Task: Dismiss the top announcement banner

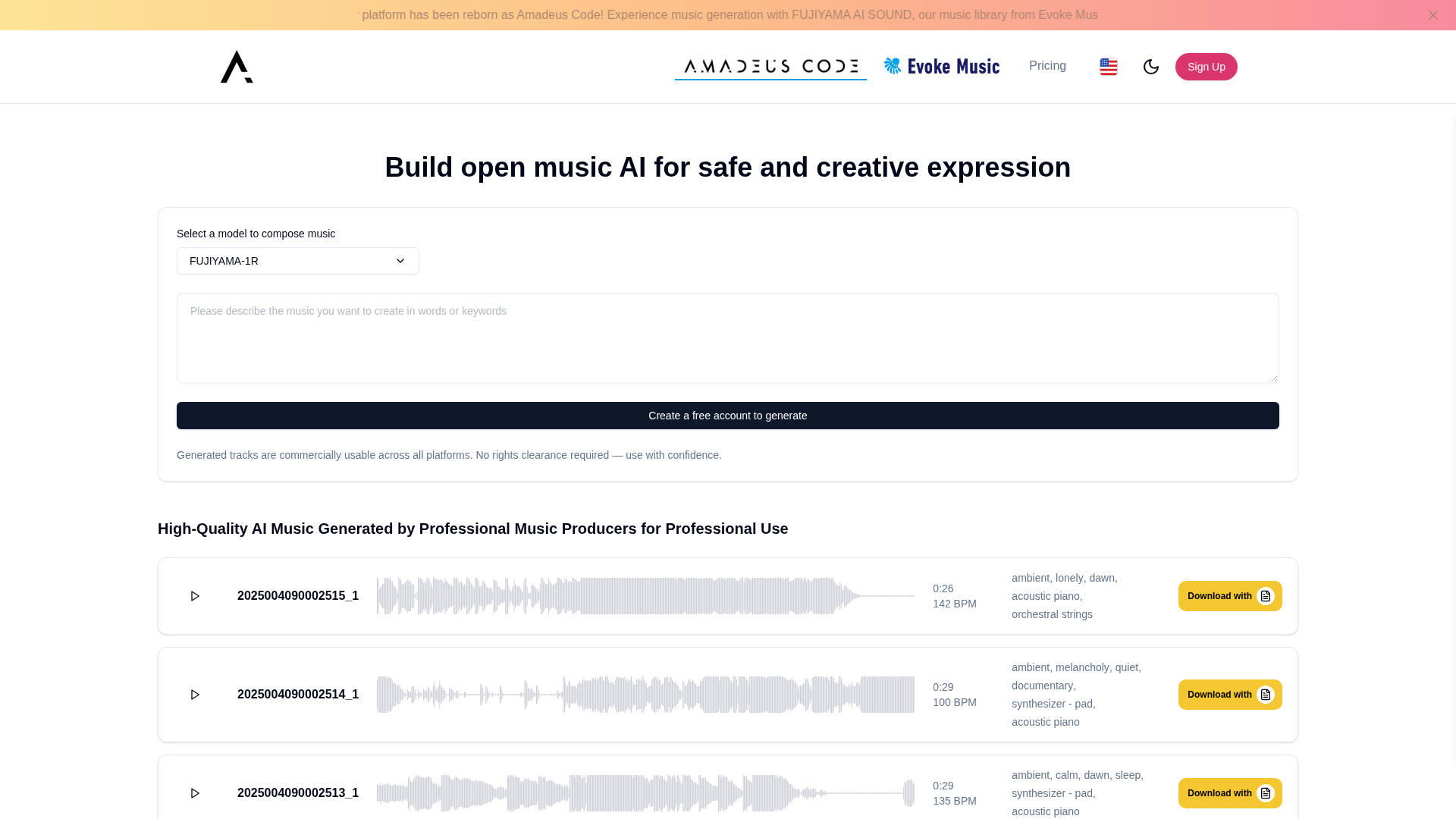Action: click(x=1432, y=15)
